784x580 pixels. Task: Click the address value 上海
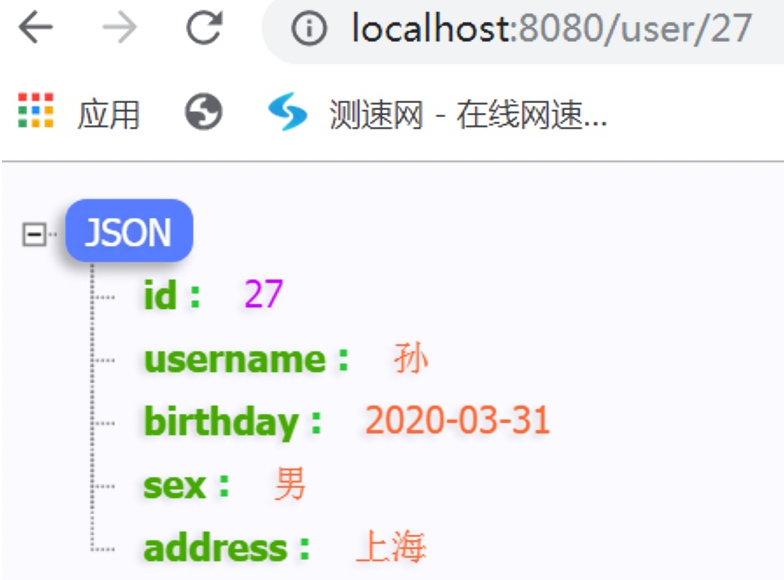[391, 547]
